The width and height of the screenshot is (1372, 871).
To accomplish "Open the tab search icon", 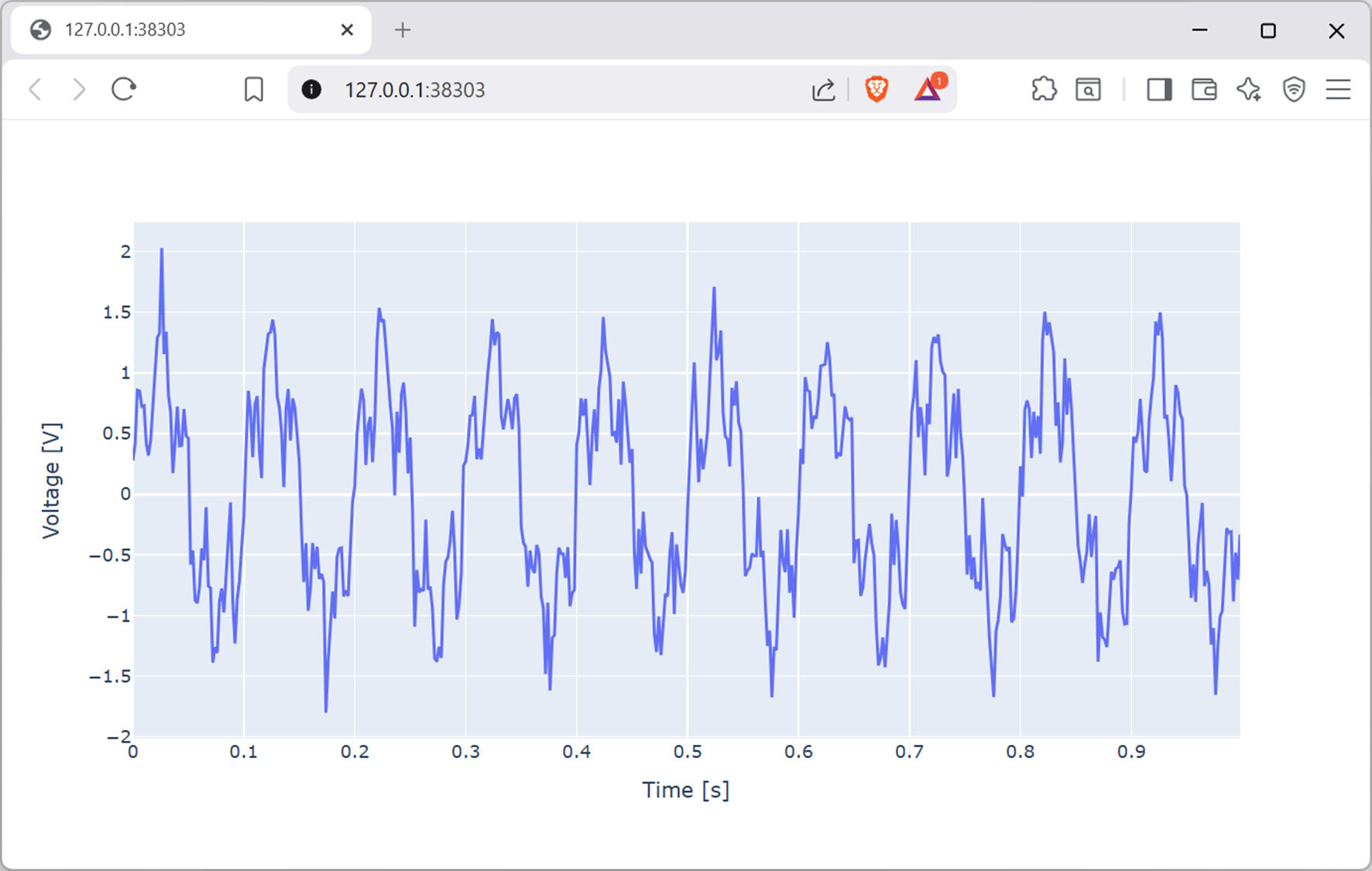I will (1088, 90).
